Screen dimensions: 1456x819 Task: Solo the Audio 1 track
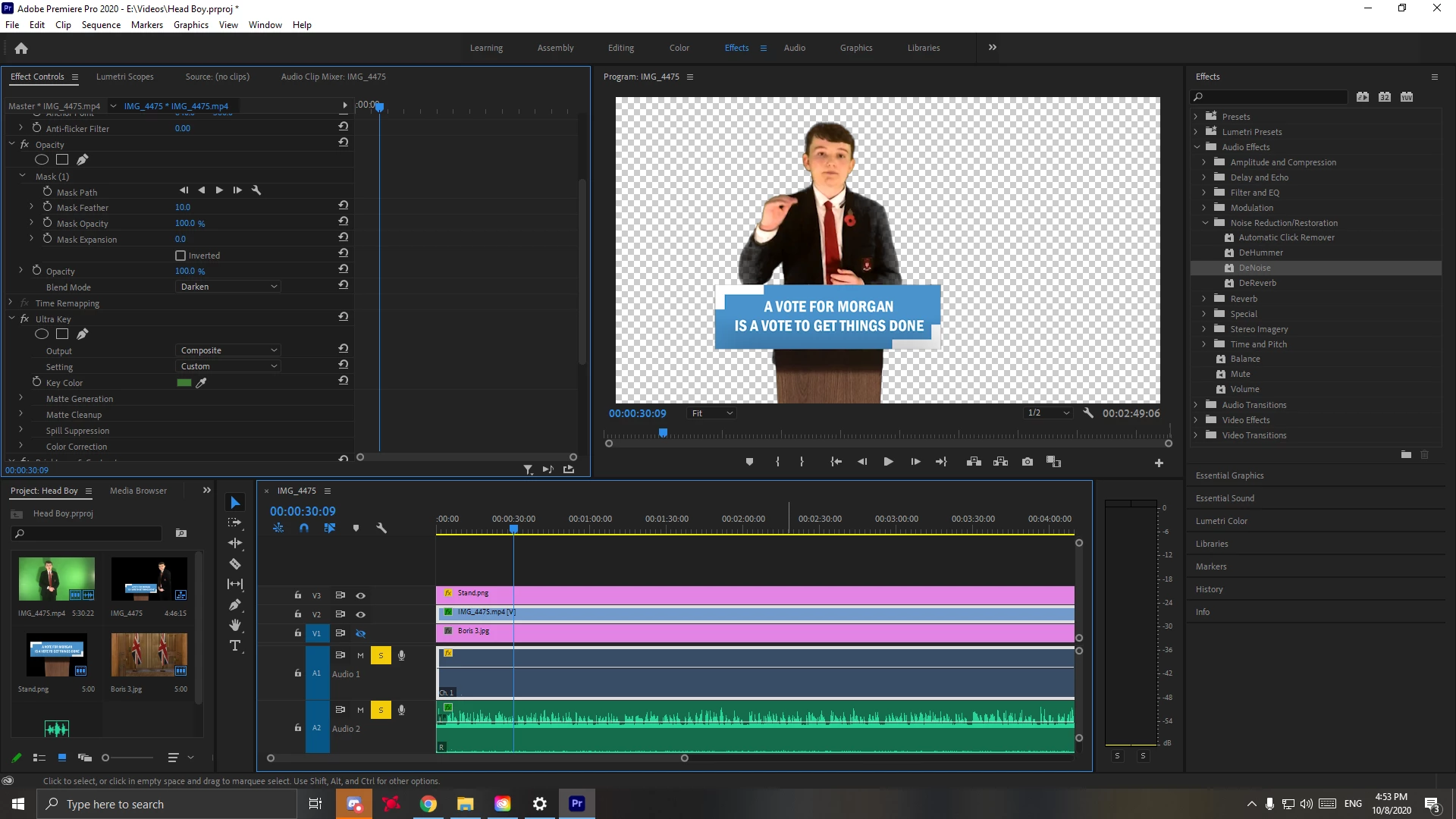coord(381,655)
